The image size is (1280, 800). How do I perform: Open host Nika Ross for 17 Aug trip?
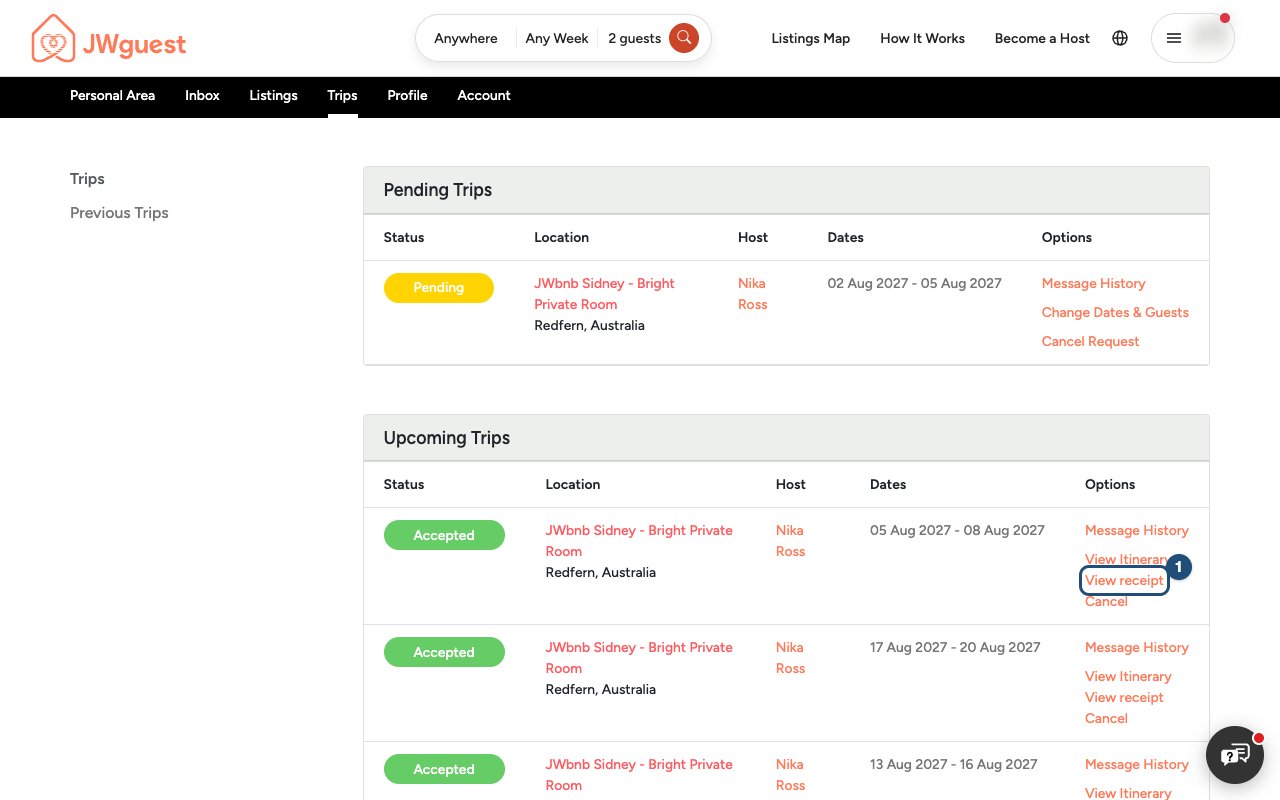[x=790, y=658]
